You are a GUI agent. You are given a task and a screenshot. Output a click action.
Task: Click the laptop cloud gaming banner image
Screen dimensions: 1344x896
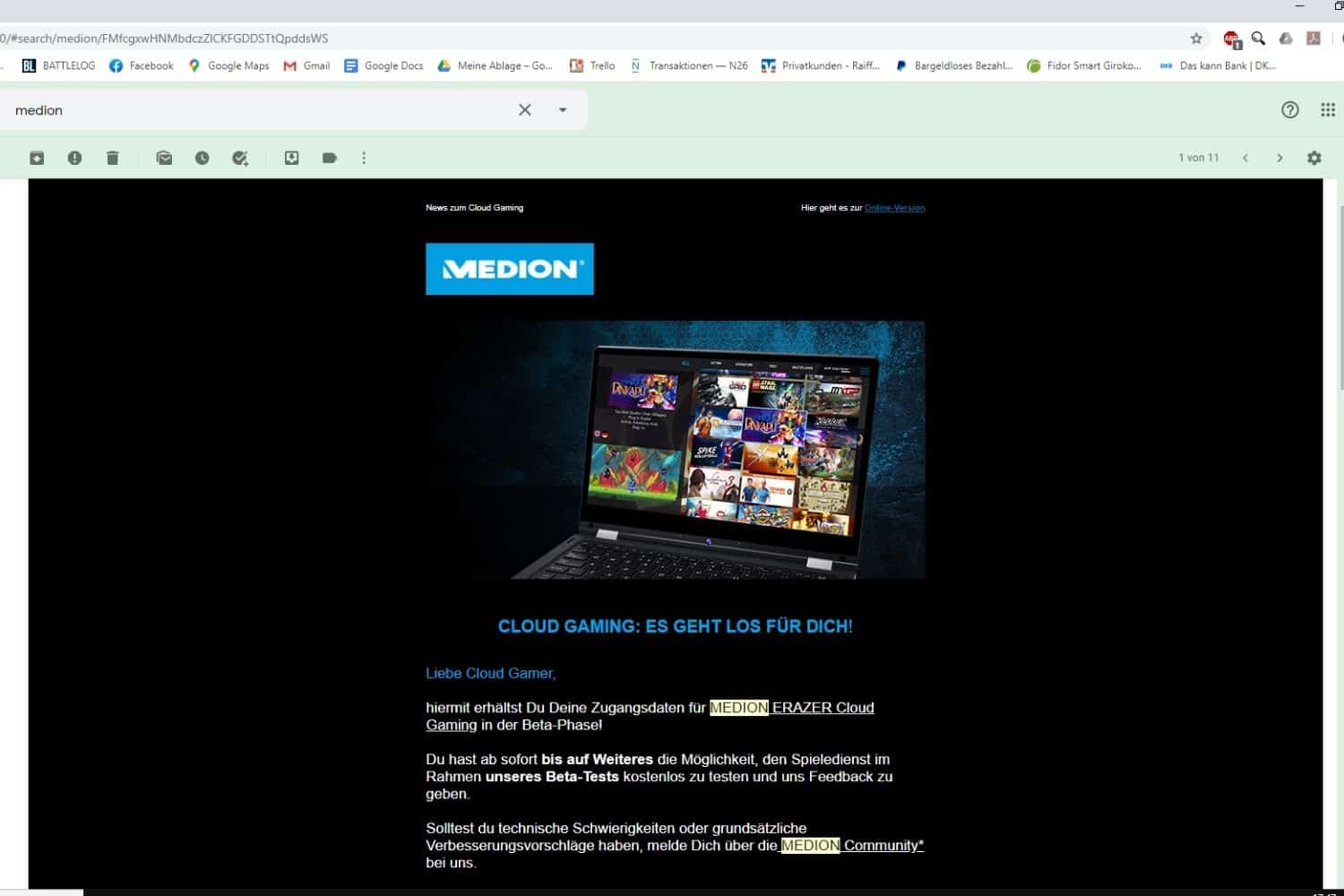[675, 450]
